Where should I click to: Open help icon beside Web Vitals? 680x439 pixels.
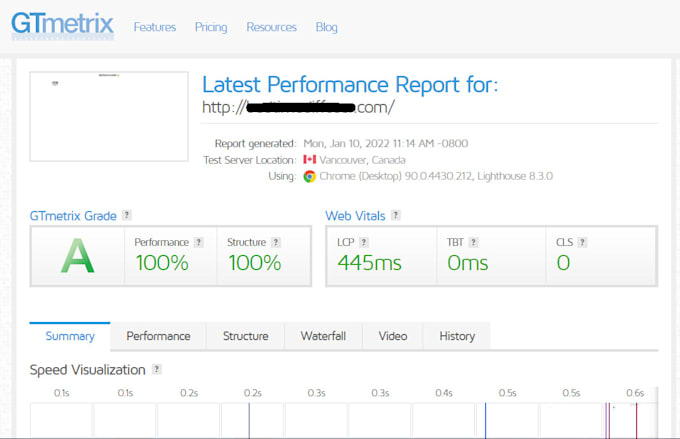coord(396,215)
